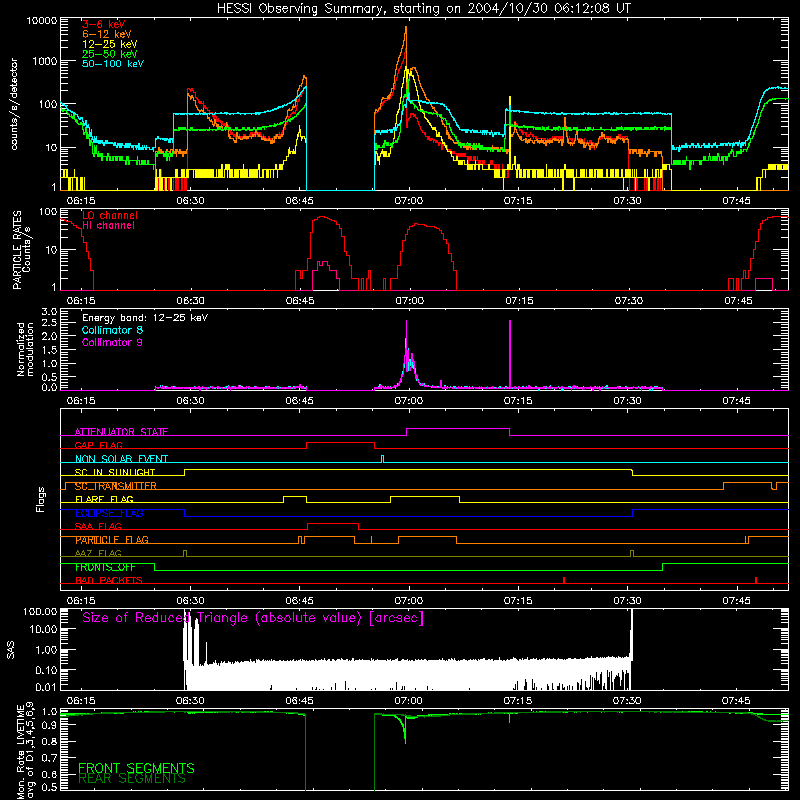Image resolution: width=800 pixels, height=800 pixels.
Task: Click the vertical 'Flags' axis title
Action: (40, 499)
